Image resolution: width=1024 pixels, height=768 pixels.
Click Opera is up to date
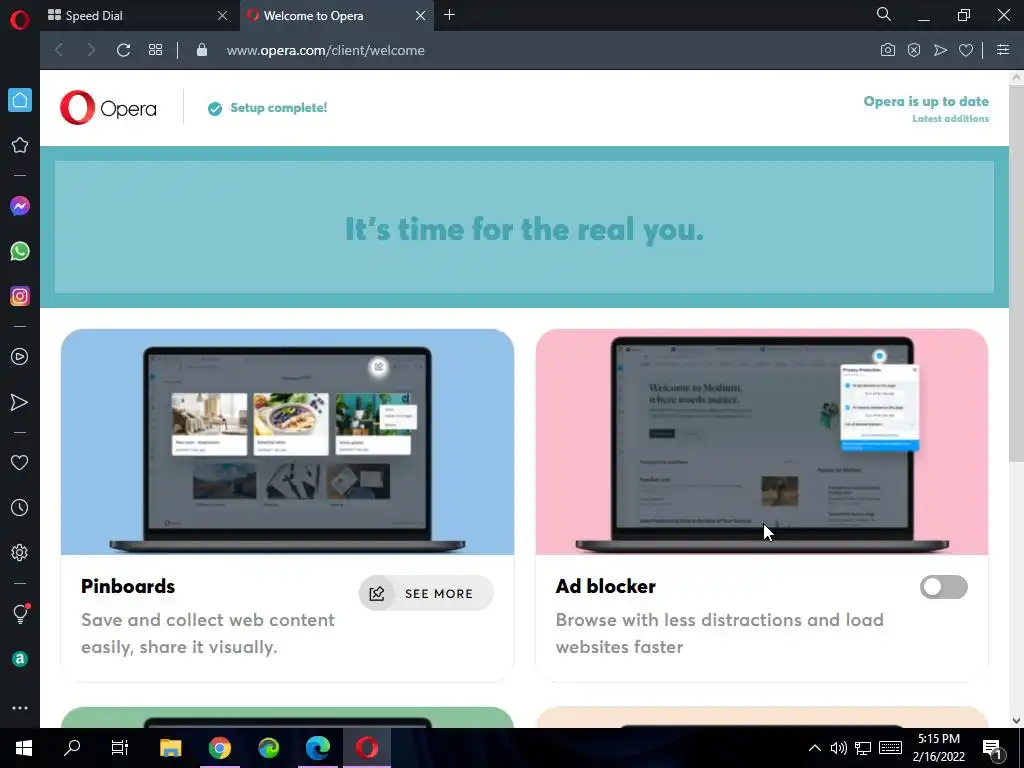[x=926, y=101]
